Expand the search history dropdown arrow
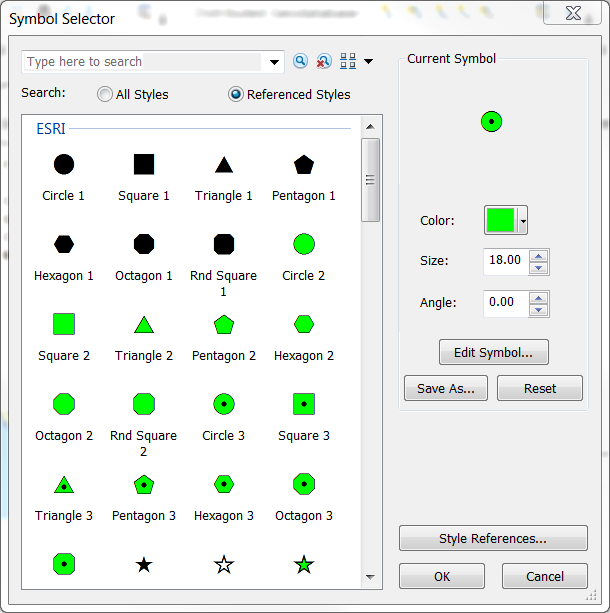Viewport: 610px width, 613px height. (274, 62)
